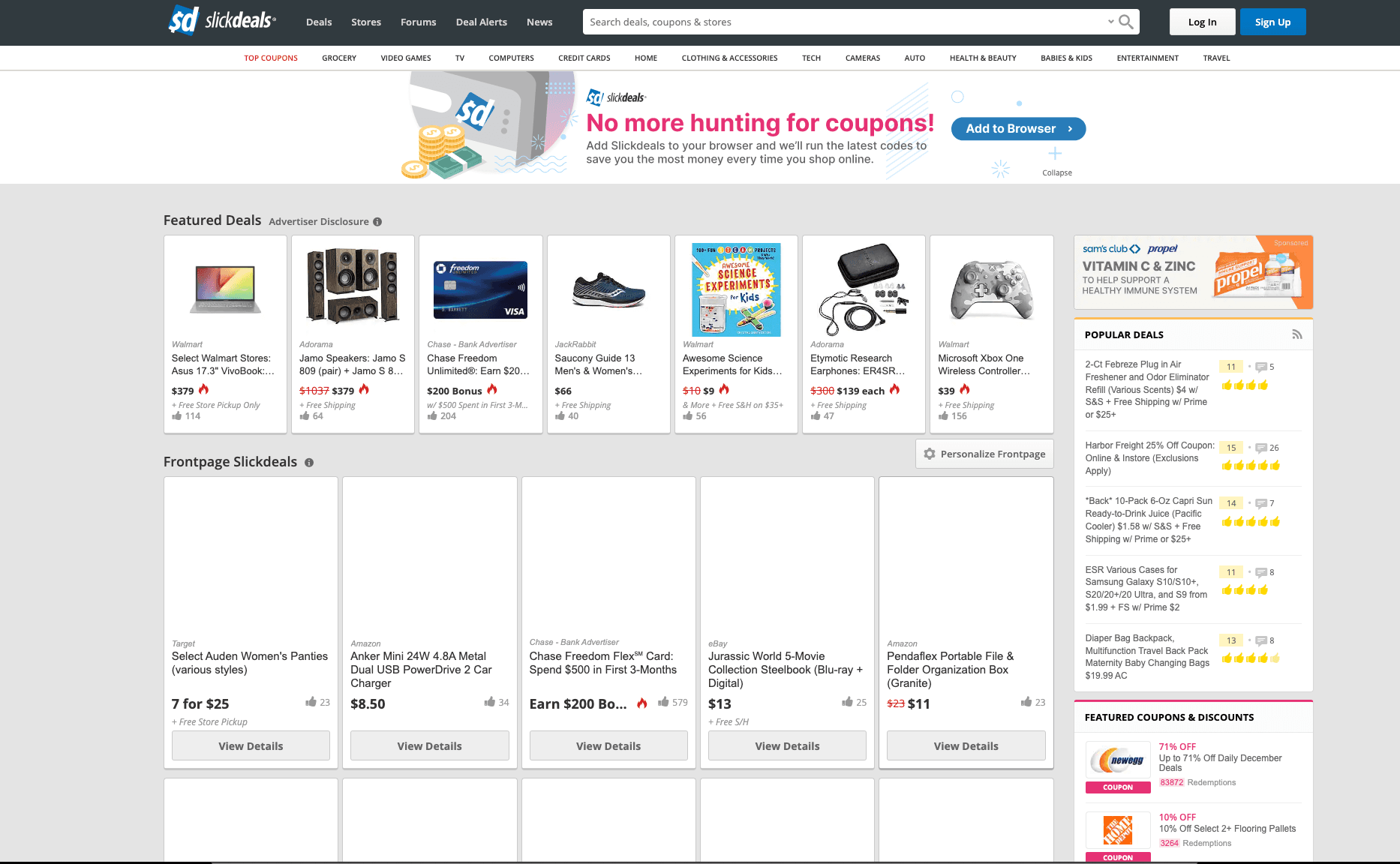
Task: Open the Forums menu
Action: coord(418,22)
